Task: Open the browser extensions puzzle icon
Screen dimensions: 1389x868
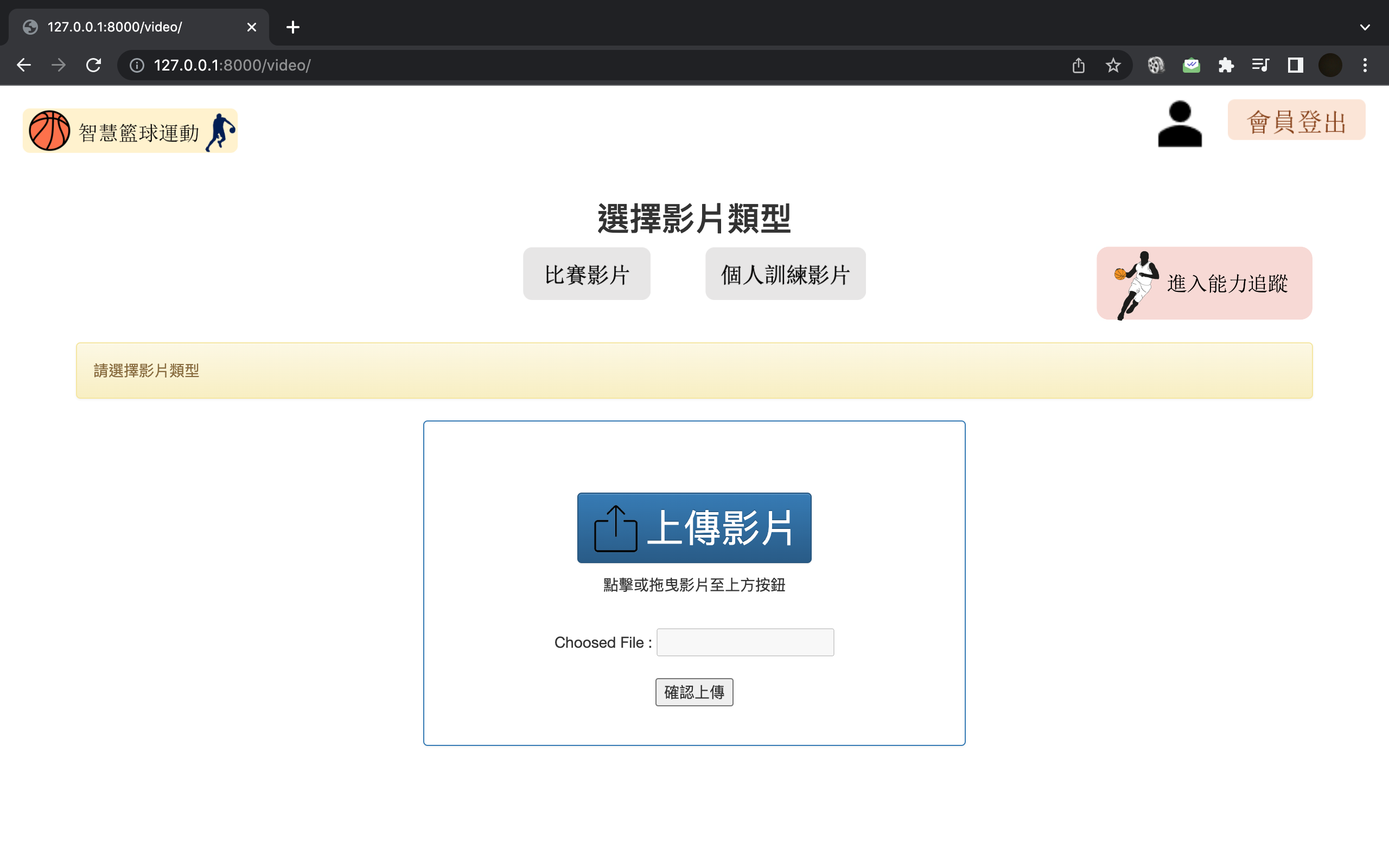Action: coord(1226,66)
